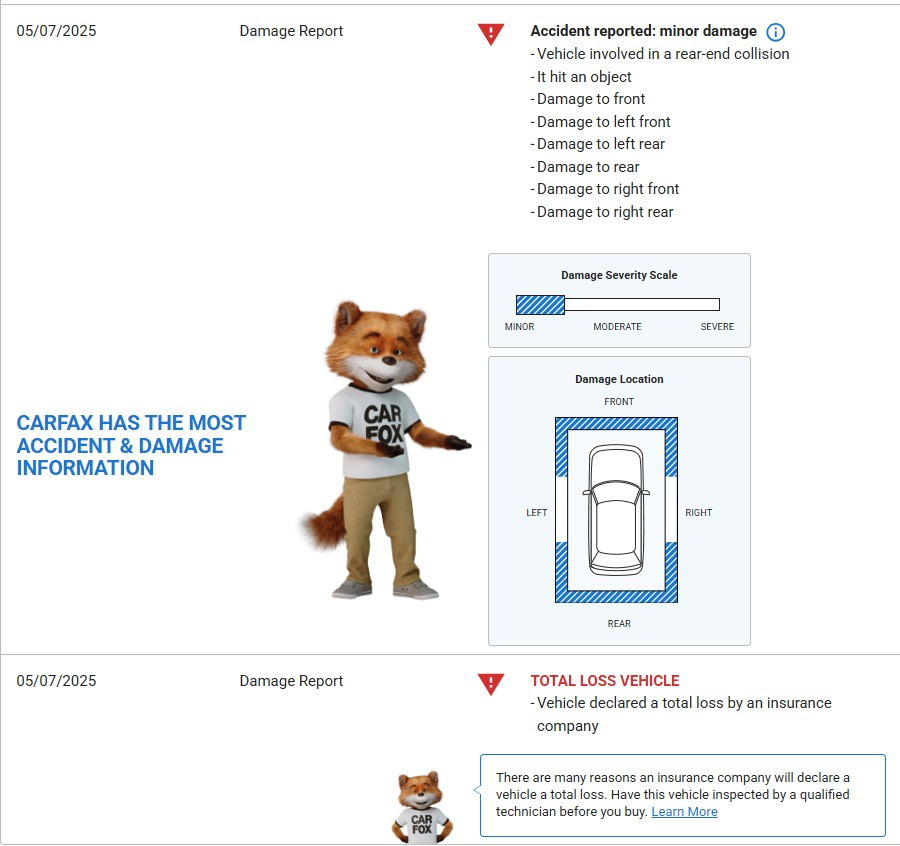900x846 pixels.
Task: Click the hatched rear damage zone below car
Action: click(x=616, y=596)
